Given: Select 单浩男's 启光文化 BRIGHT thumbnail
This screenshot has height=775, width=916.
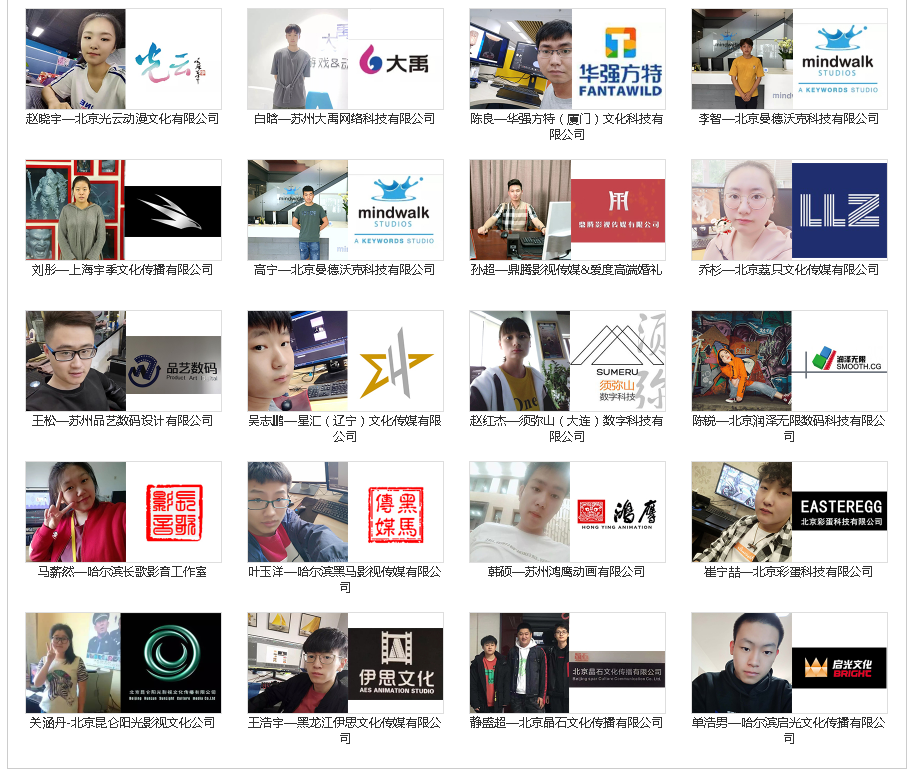Looking at the screenshot, I should tap(789, 663).
